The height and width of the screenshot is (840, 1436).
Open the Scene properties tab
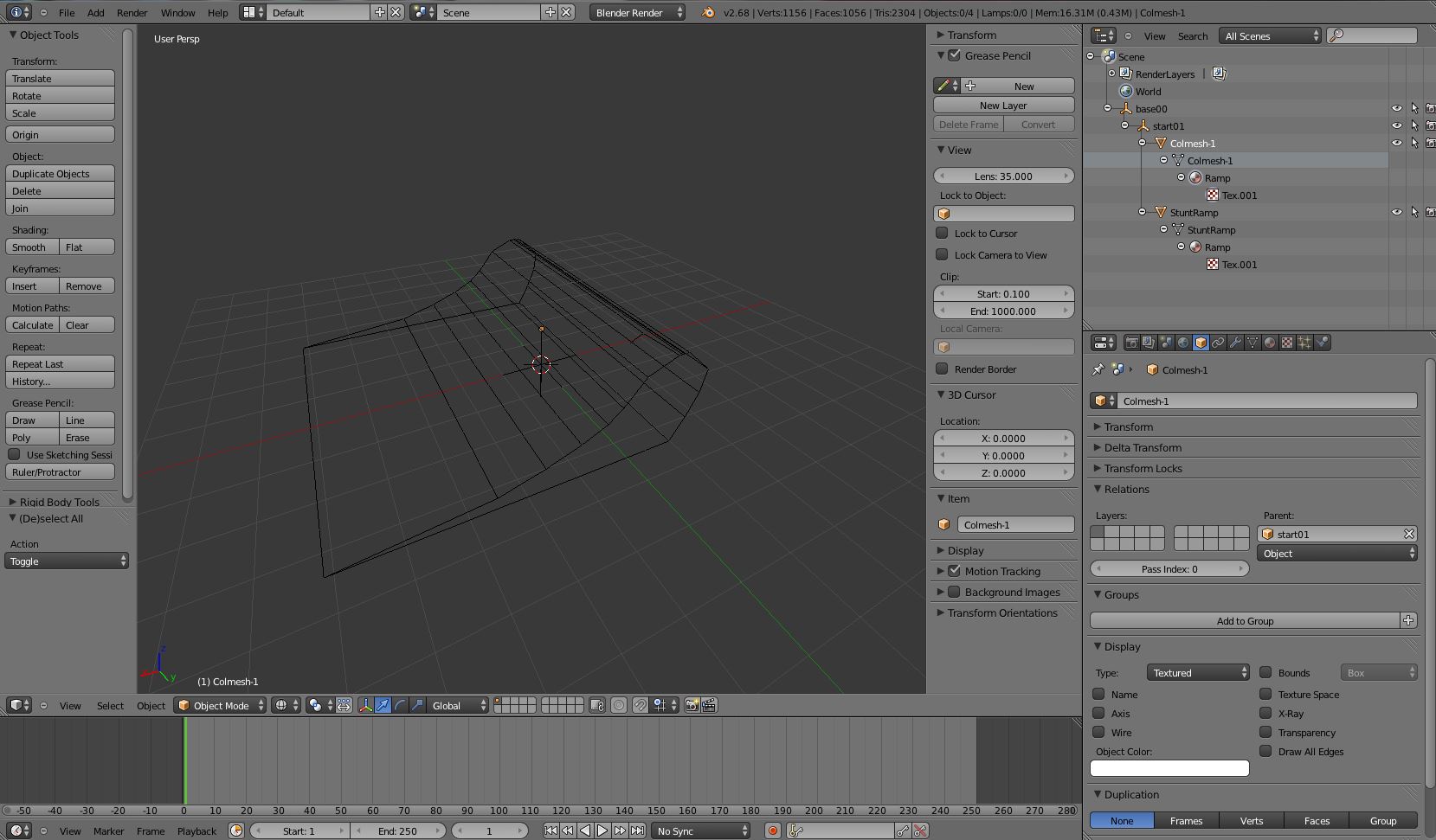(1166, 343)
